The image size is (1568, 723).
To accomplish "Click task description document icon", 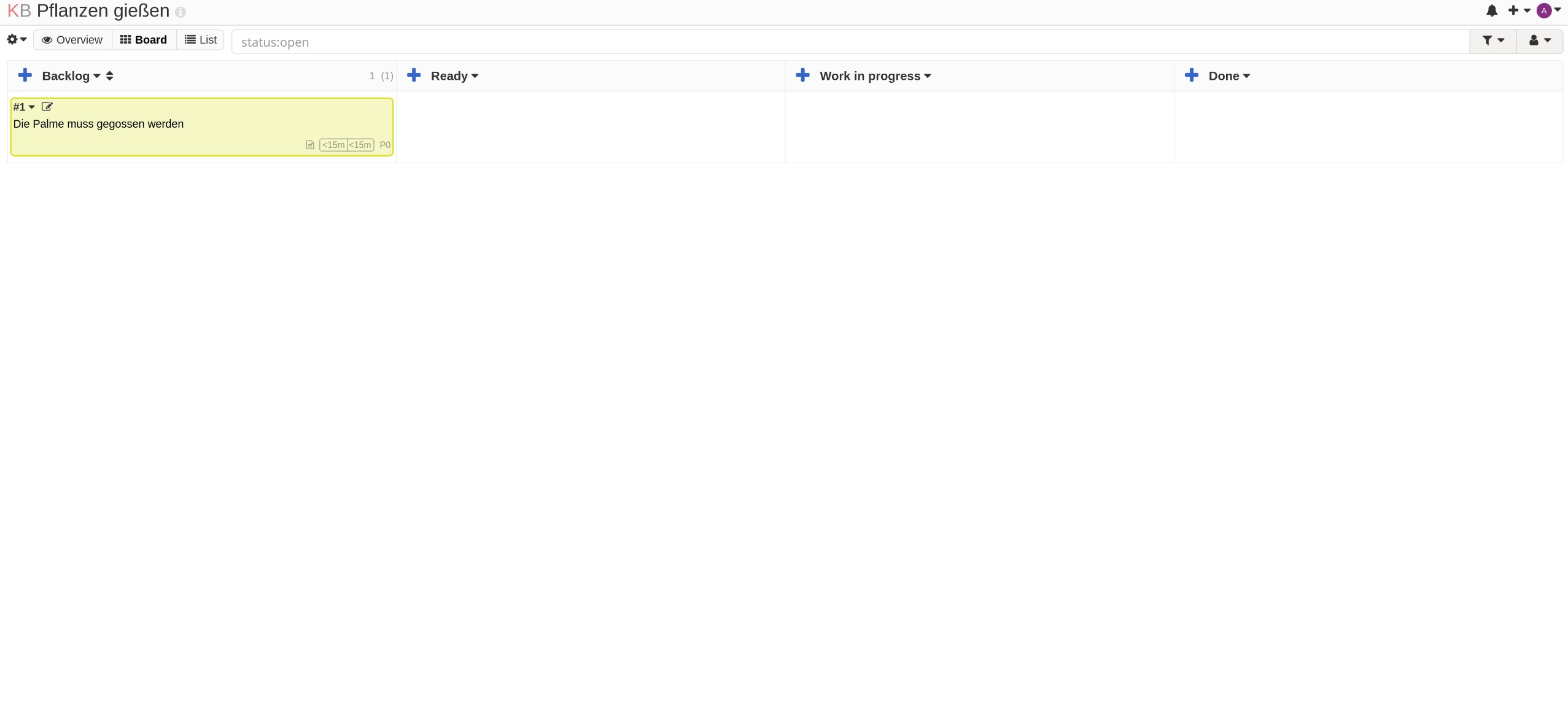I will point(310,145).
